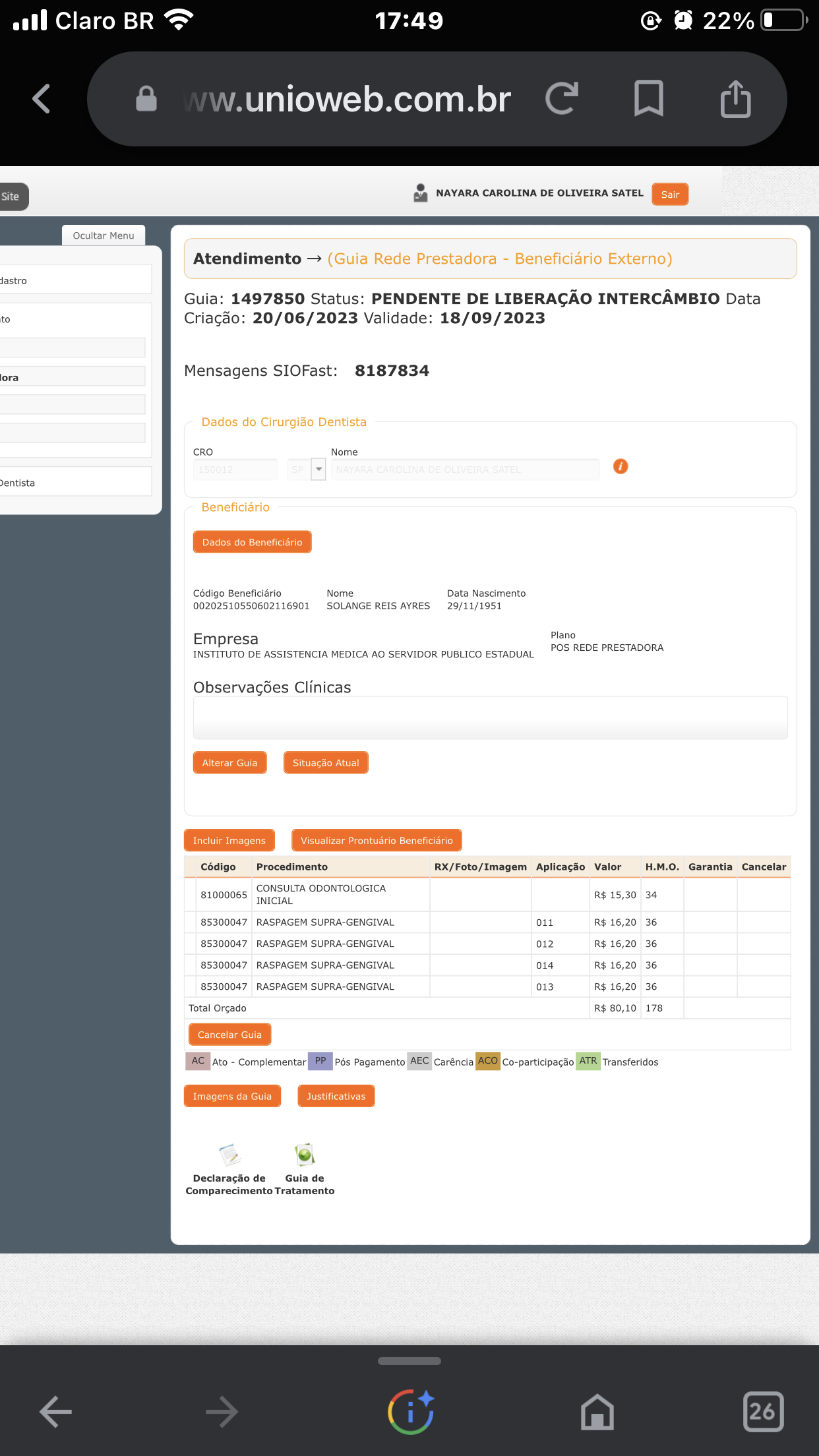Click the Aplicação value 014
Image resolution: width=819 pixels, height=1456 pixels.
[545, 965]
